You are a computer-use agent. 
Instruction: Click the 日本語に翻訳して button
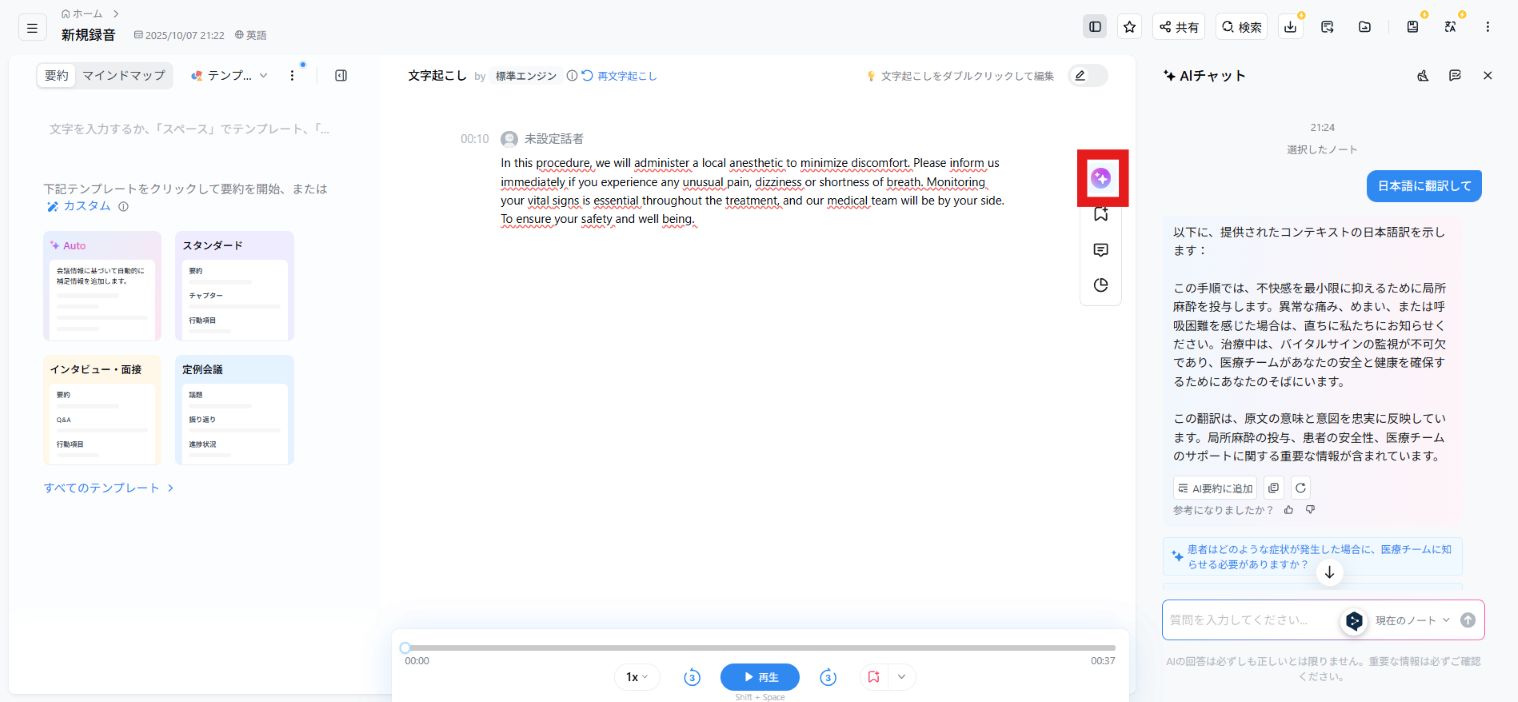(x=1424, y=186)
